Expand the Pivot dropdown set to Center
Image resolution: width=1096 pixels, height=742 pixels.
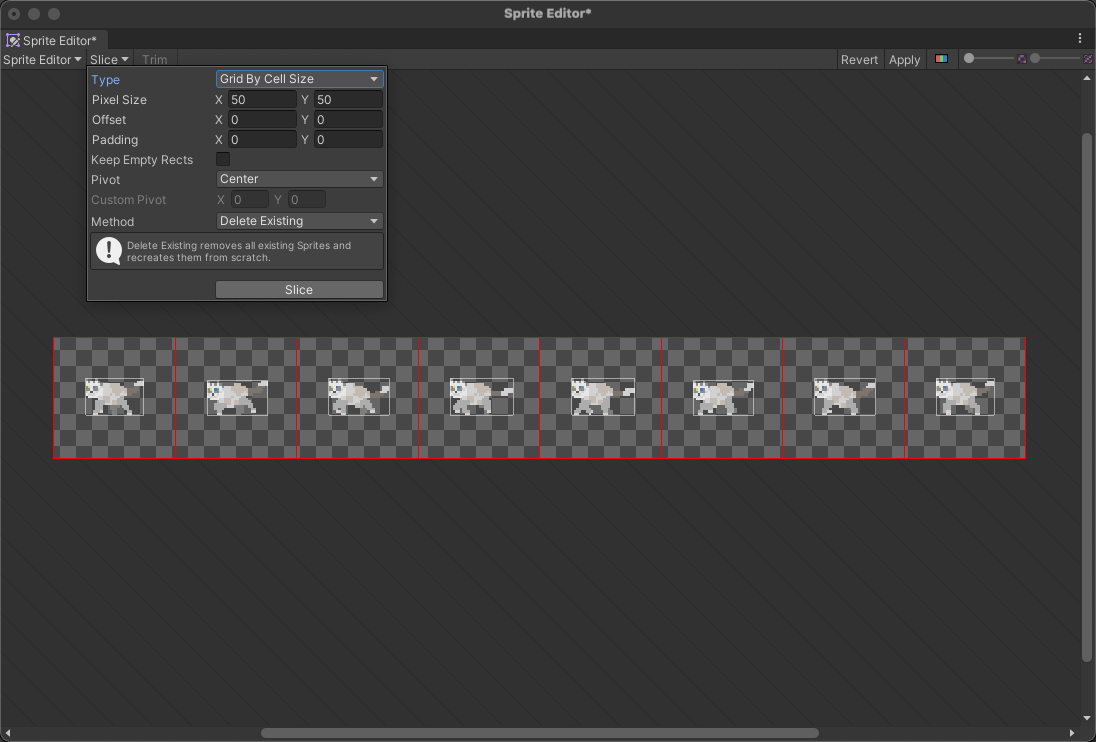[299, 179]
